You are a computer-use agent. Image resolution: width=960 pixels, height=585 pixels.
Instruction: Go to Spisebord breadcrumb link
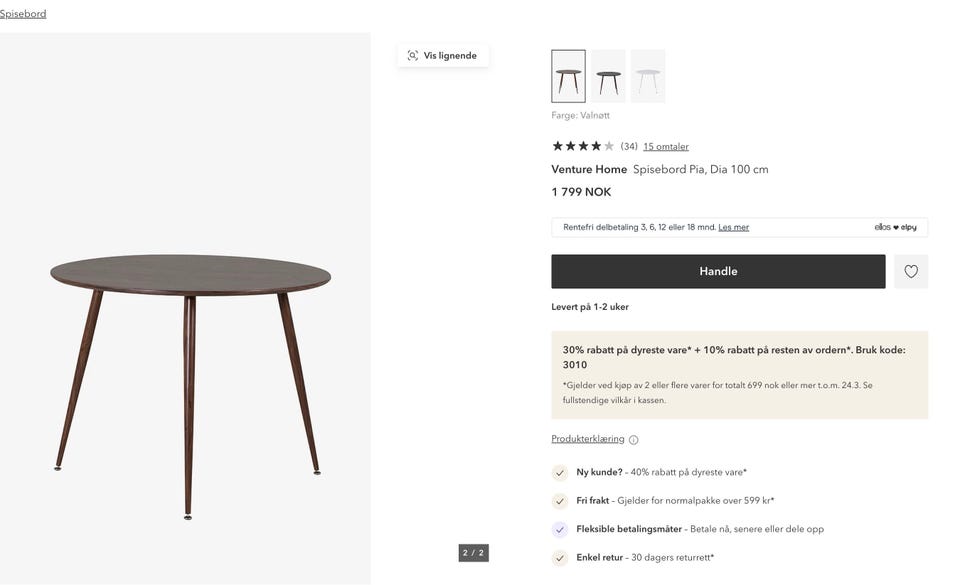coord(23,14)
